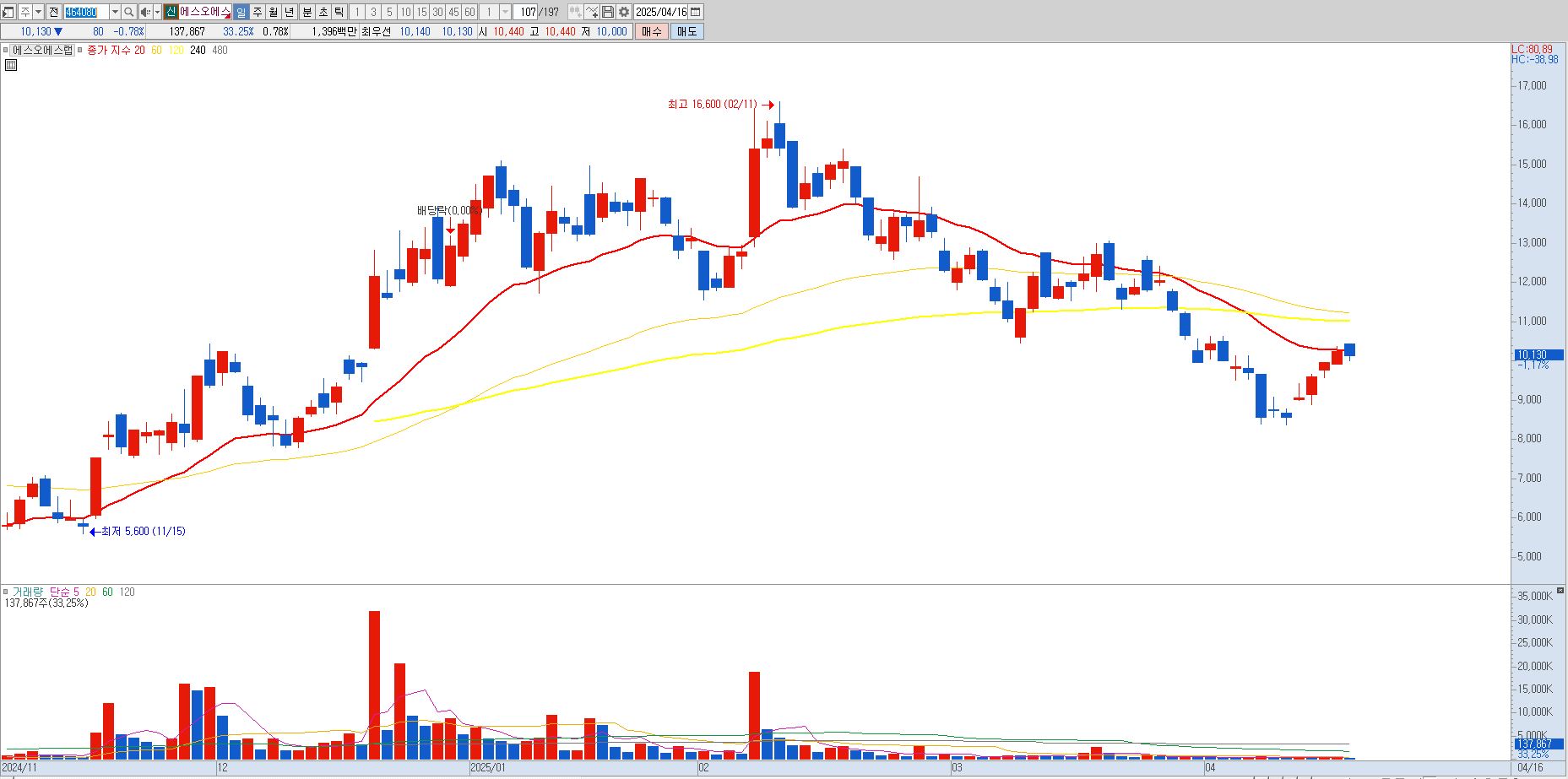Open the 주 type dropdown arrow

[38, 12]
